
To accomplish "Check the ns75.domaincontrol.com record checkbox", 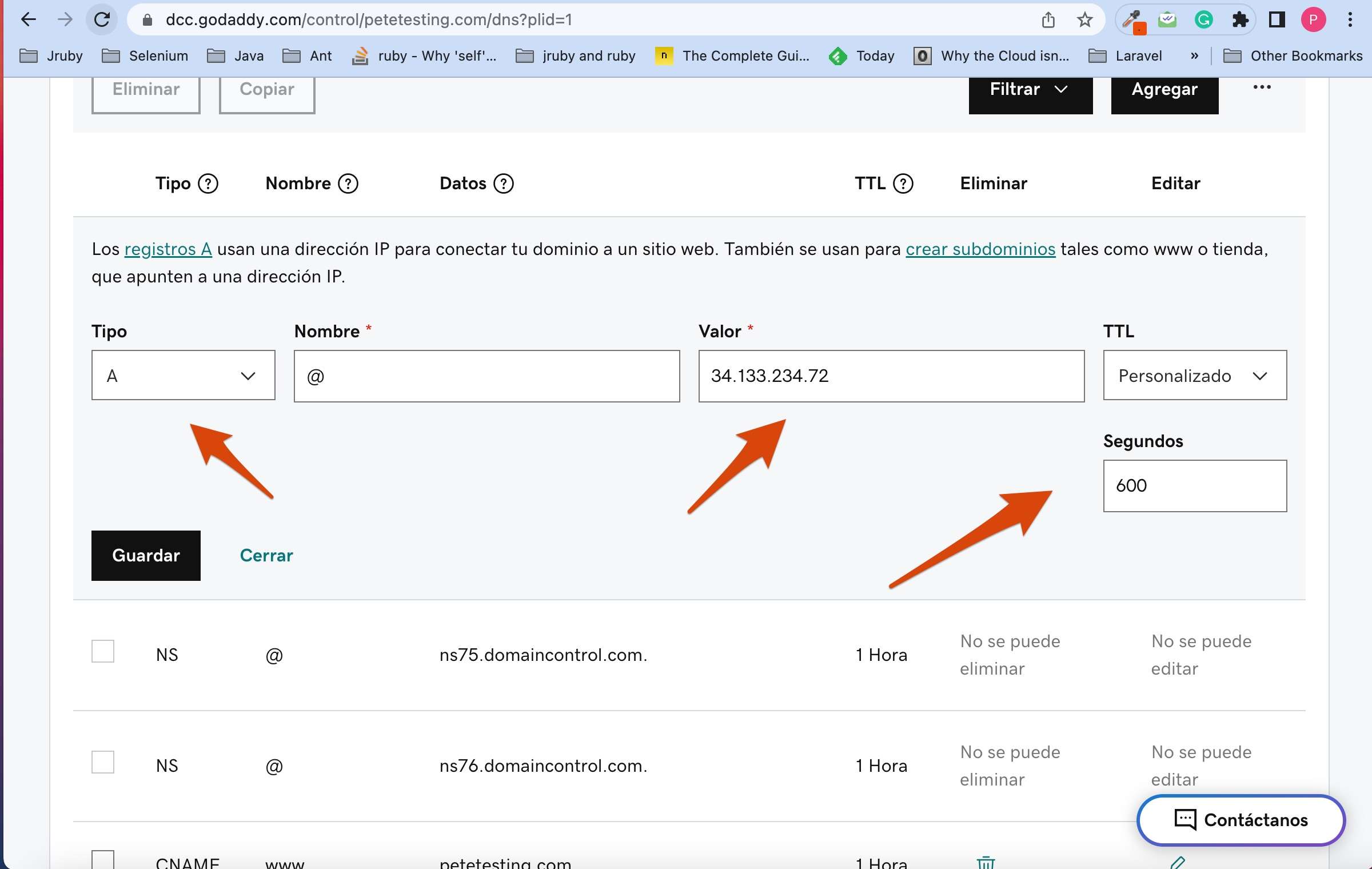I will click(103, 651).
